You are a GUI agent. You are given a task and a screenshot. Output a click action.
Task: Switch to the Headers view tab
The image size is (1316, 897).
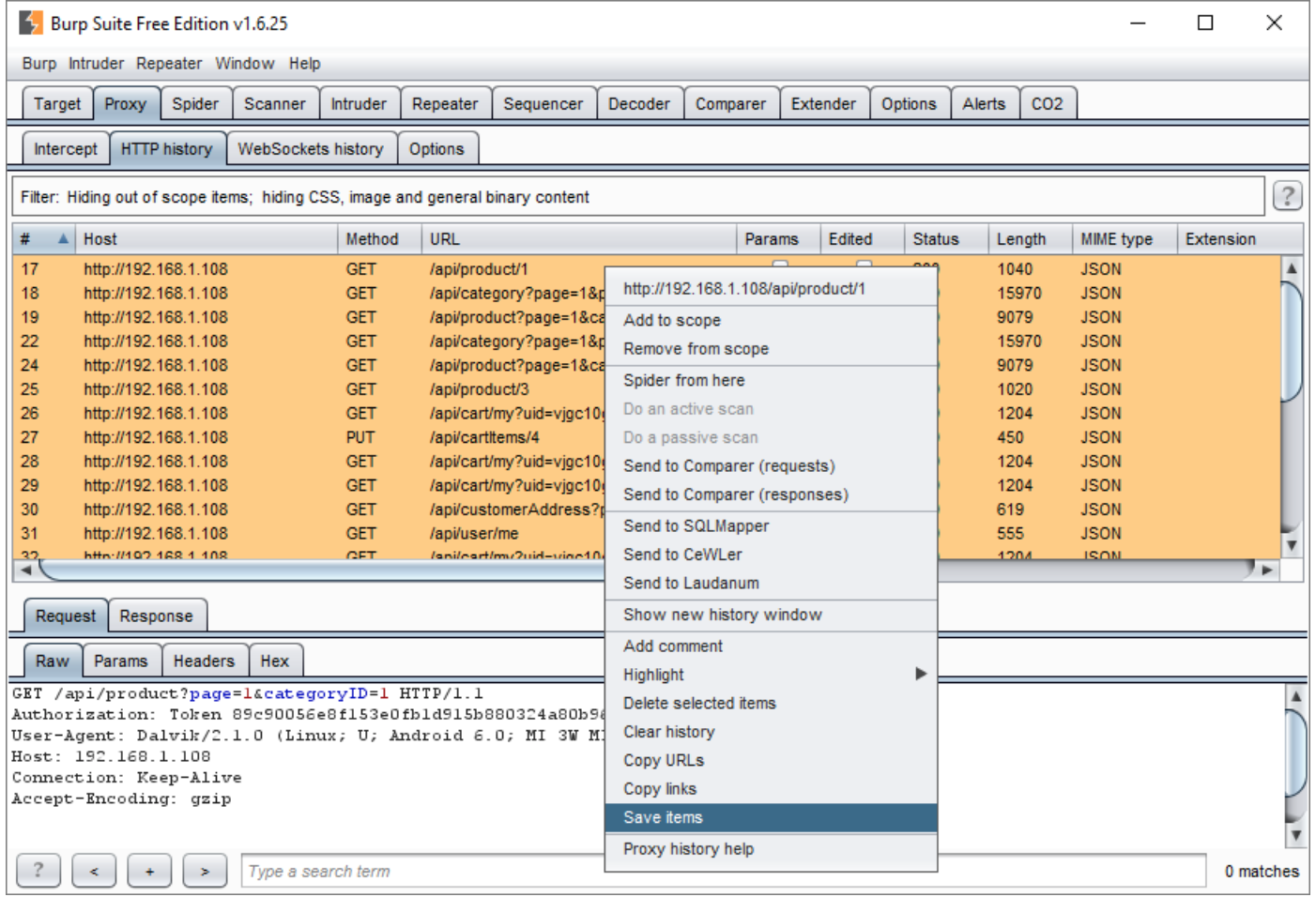coord(204,661)
